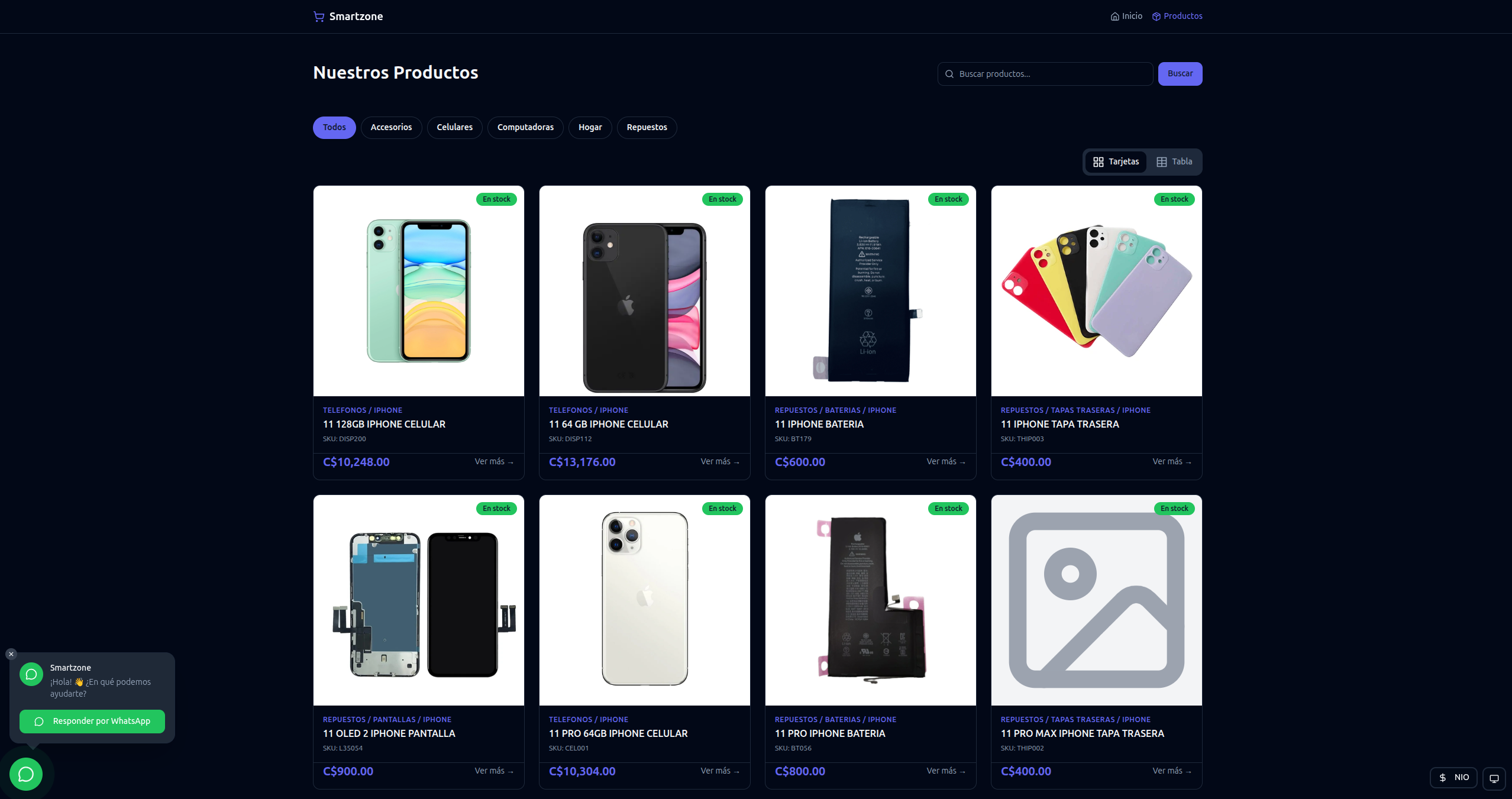
Task: Click the home icon beside Inicio
Action: (1114, 17)
